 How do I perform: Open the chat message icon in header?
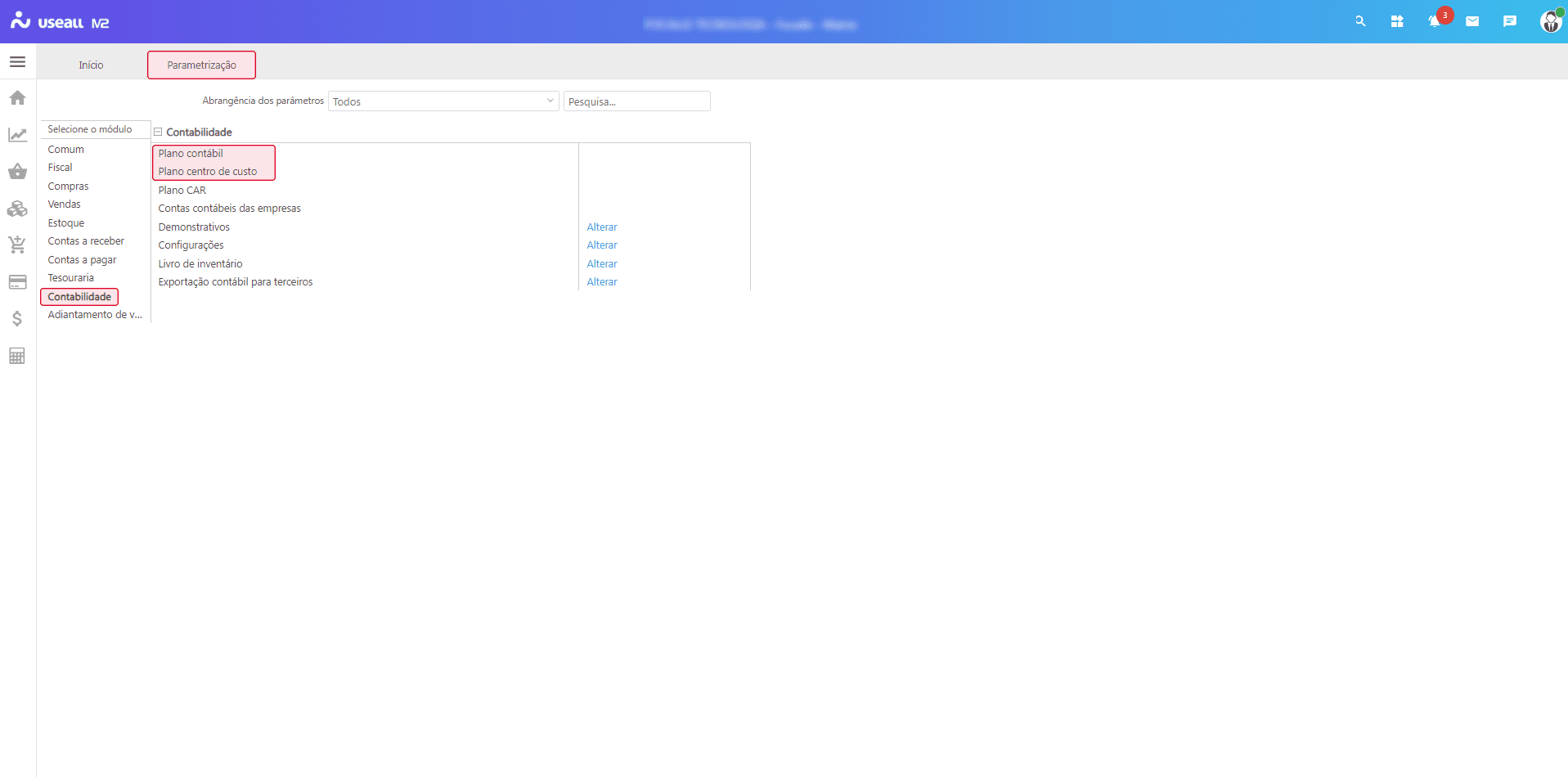[x=1510, y=21]
